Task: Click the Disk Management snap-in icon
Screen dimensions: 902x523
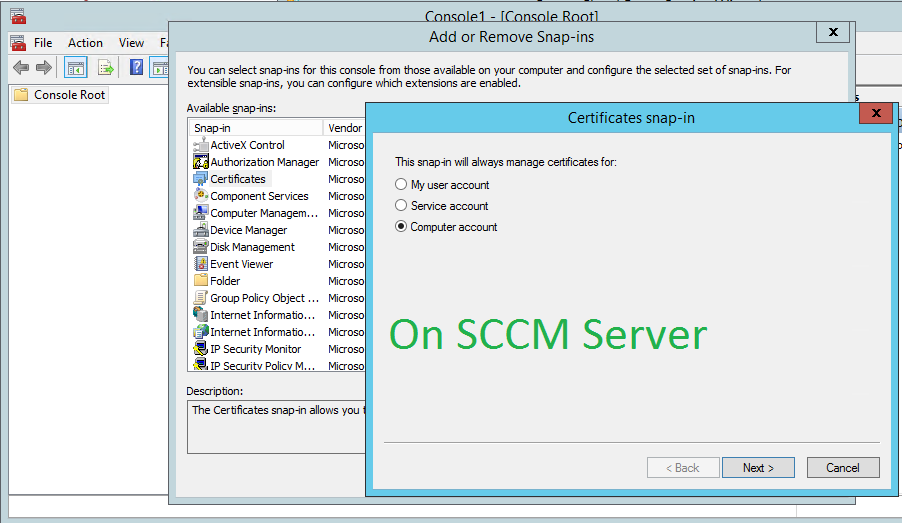Action: coord(200,247)
